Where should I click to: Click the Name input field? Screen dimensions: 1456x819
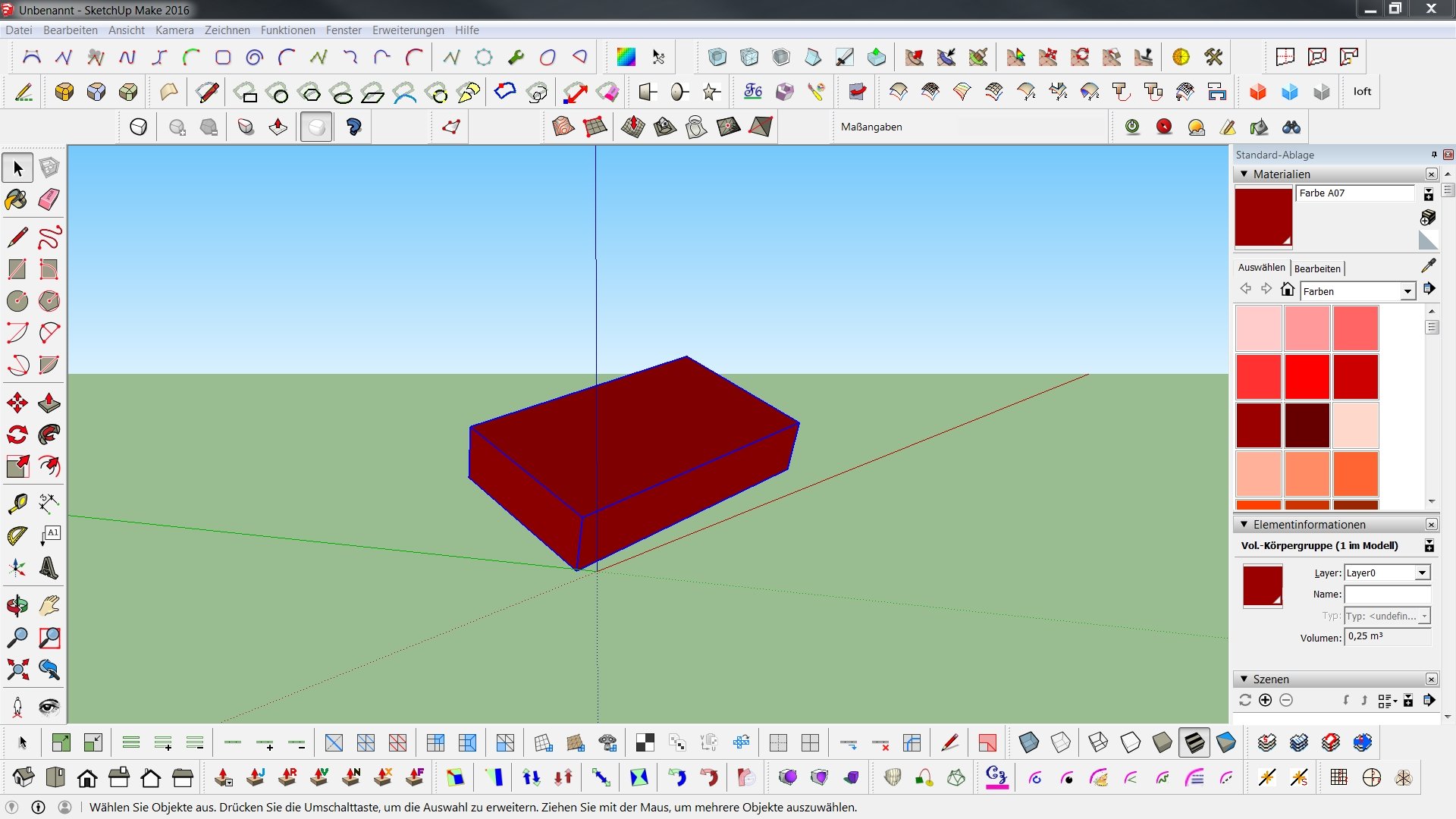[x=1387, y=594]
